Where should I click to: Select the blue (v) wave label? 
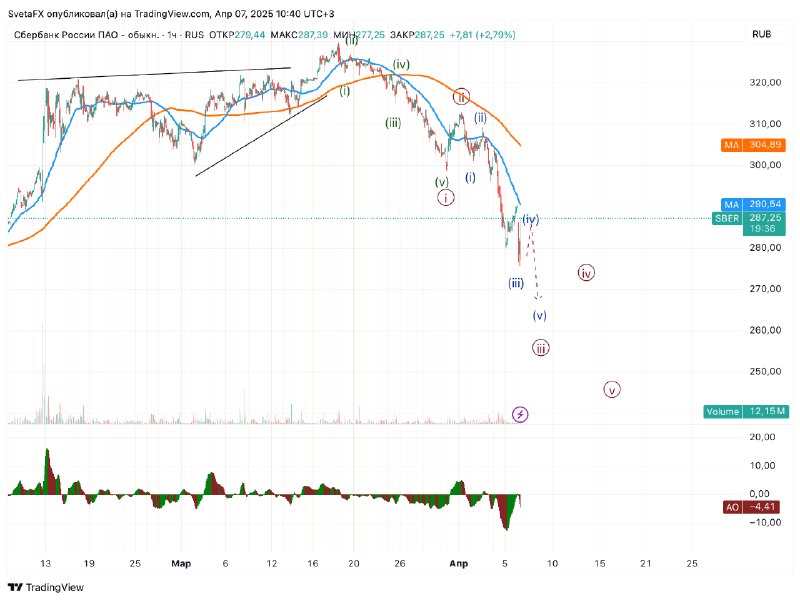point(540,315)
